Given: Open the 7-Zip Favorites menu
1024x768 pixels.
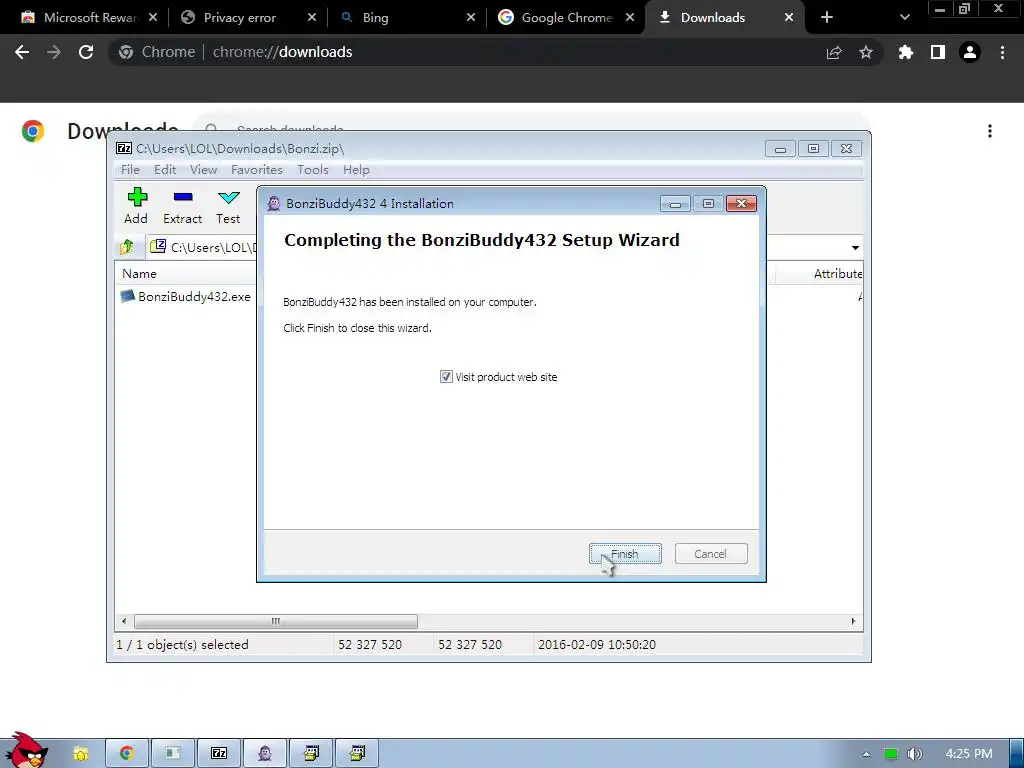Looking at the screenshot, I should [x=257, y=170].
